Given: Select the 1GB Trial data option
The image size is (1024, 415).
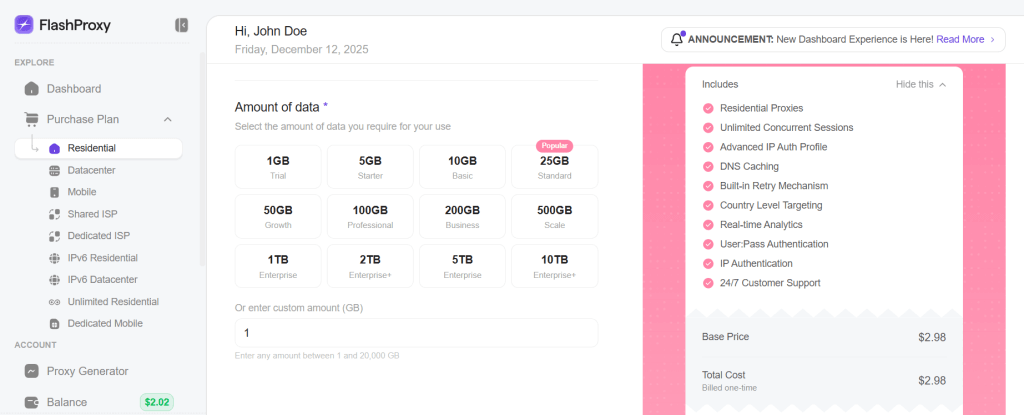Looking at the screenshot, I should pyautogui.click(x=278, y=167).
